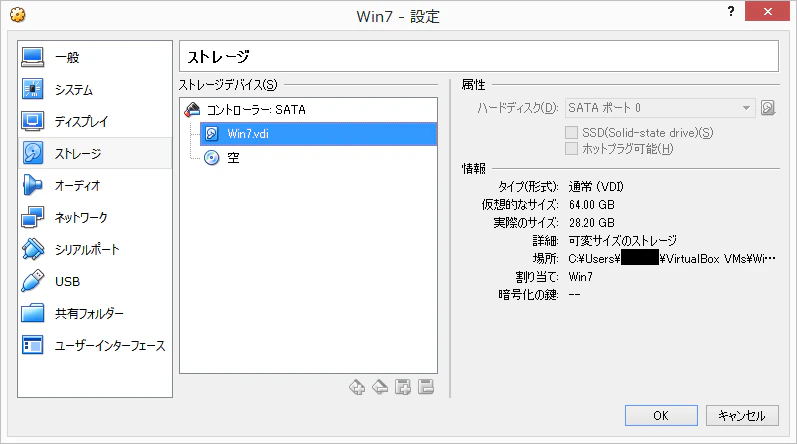Click the choose virtual hard disk icon
Viewport: 797px width, 444px height.
(x=768, y=108)
